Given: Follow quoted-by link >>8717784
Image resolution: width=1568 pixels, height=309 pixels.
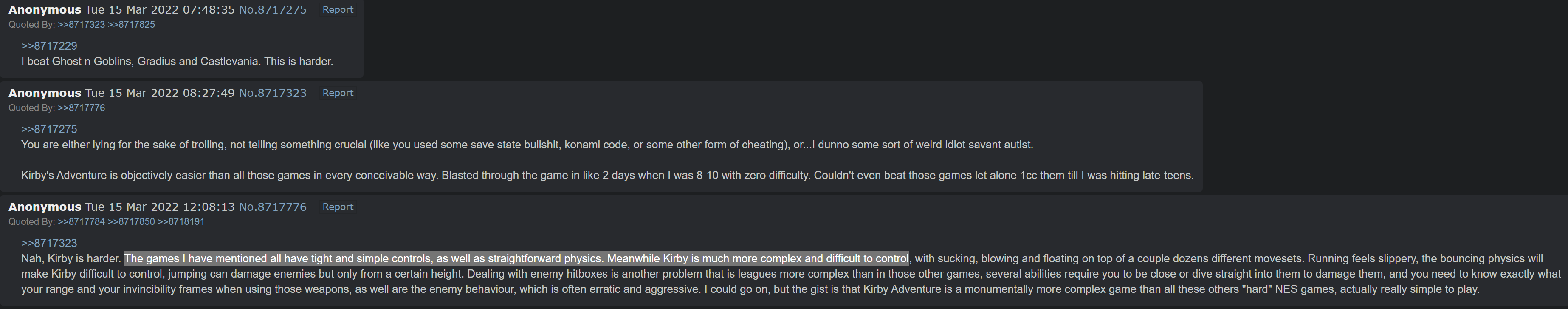Looking at the screenshot, I should point(82,222).
